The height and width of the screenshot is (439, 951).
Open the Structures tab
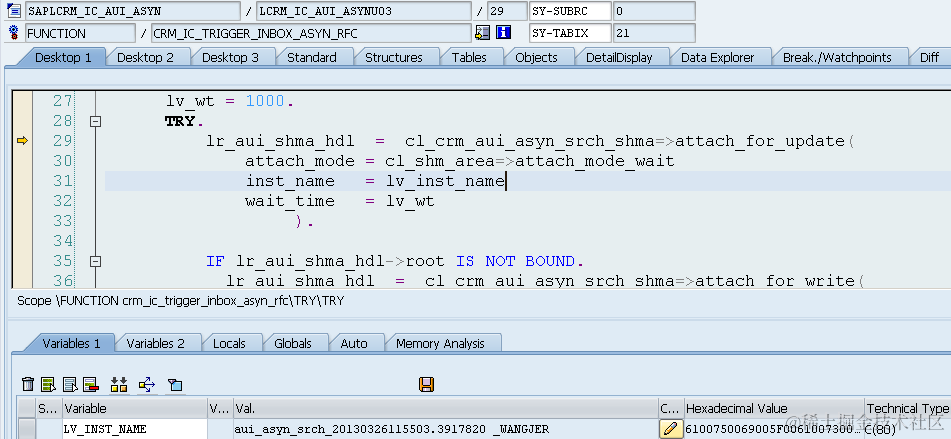pyautogui.click(x=394, y=58)
